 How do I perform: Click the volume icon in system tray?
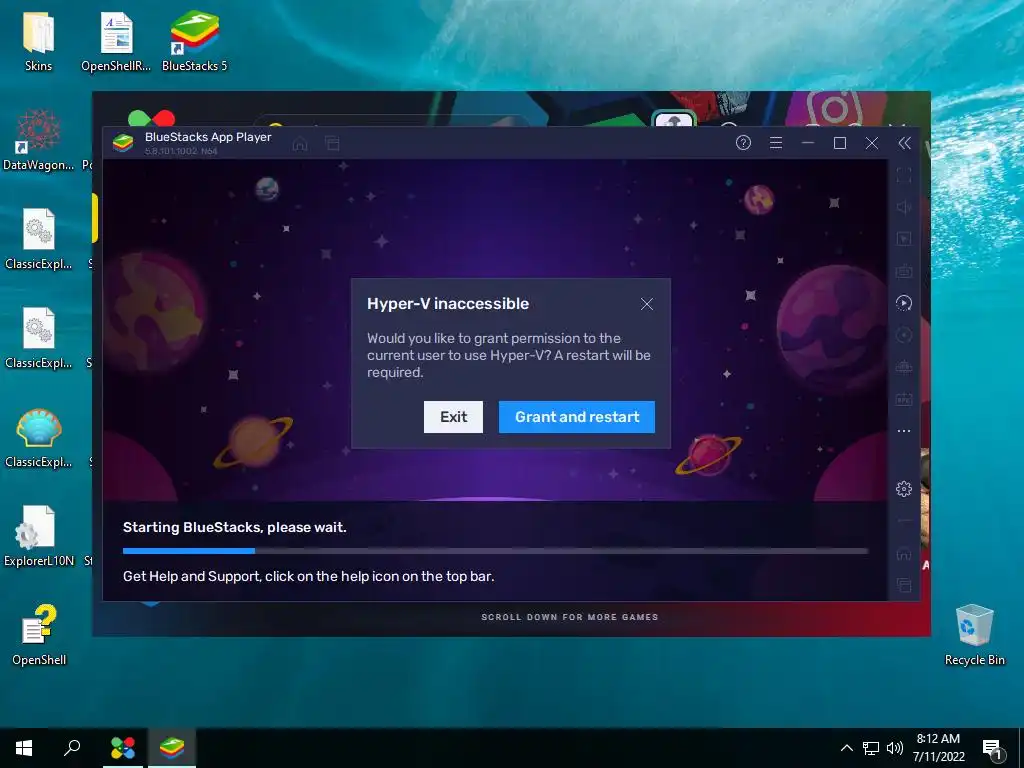(895, 748)
